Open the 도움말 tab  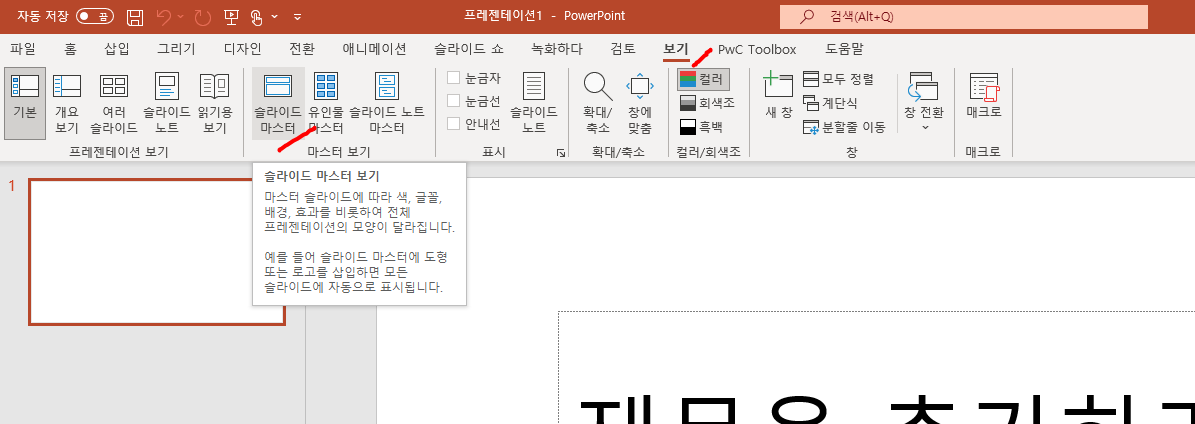tap(844, 50)
